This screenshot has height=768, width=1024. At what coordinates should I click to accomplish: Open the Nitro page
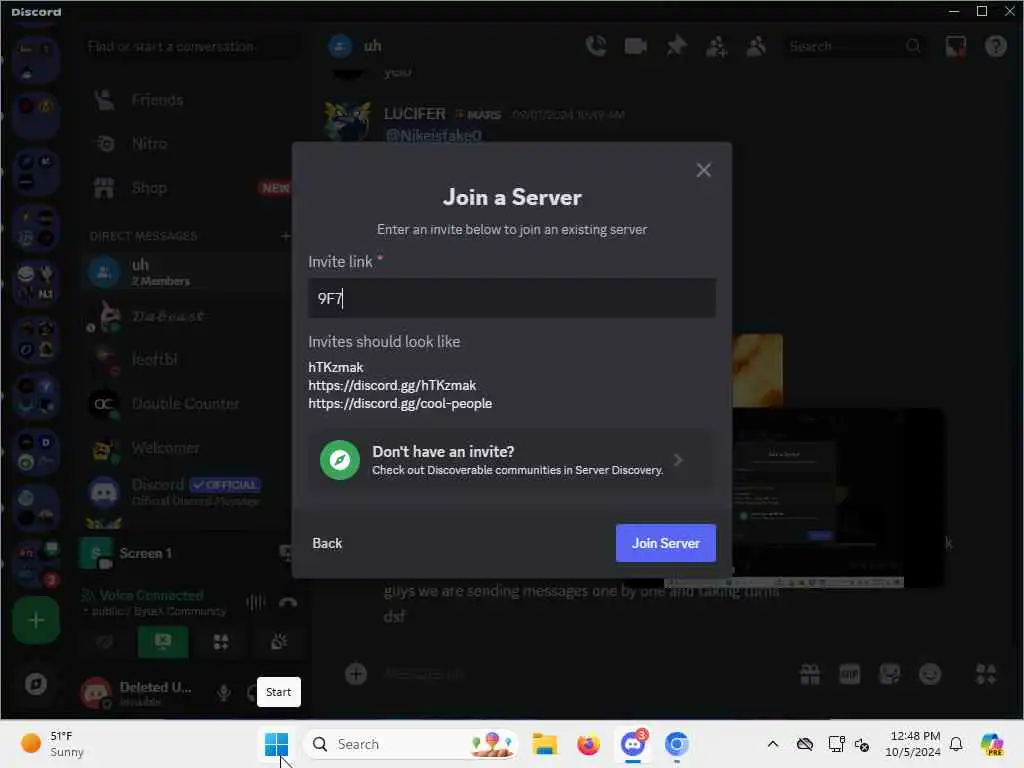pos(187,144)
